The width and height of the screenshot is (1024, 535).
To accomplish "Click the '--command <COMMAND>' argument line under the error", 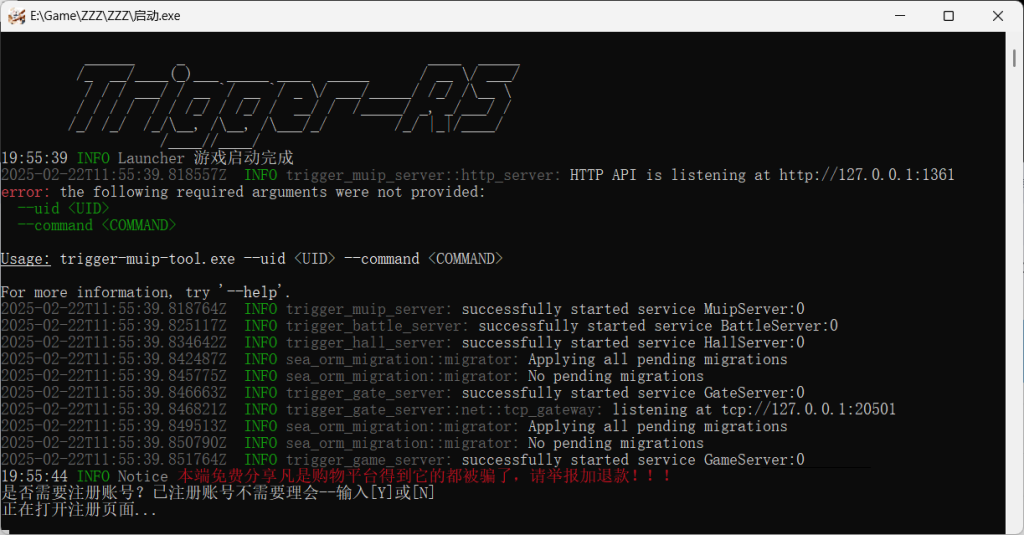I will 97,225.
